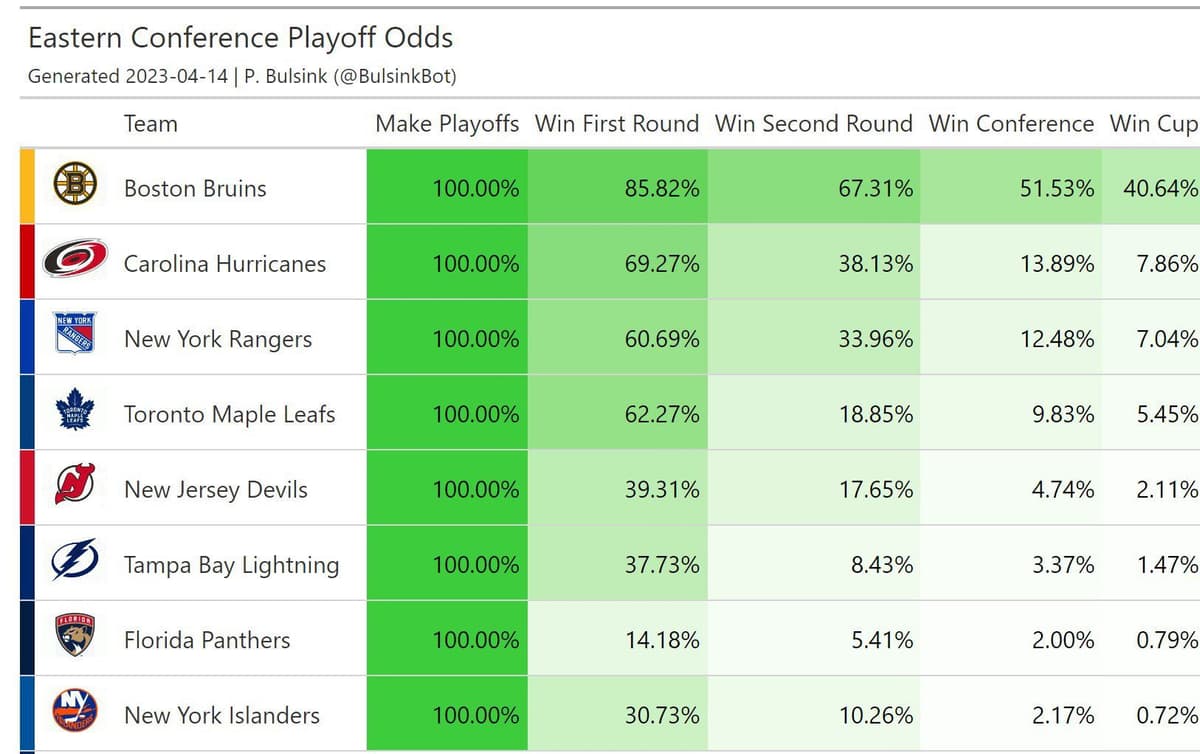1200x754 pixels.
Task: Click the yellow Bruins color bar
Action: pos(27,186)
